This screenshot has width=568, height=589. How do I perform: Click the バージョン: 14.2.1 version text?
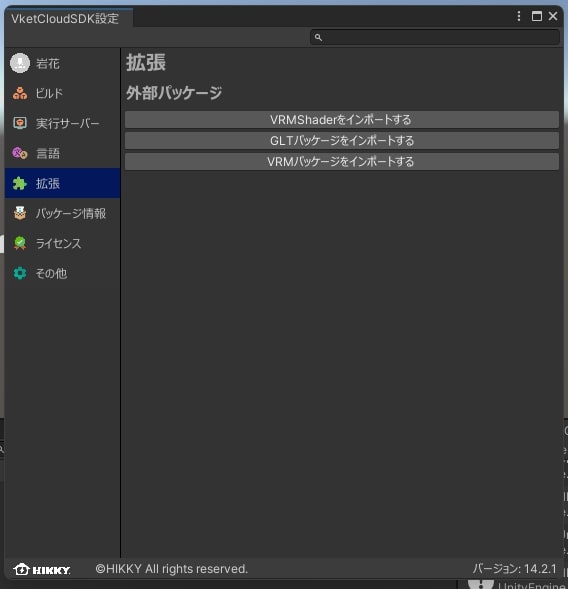click(x=514, y=569)
